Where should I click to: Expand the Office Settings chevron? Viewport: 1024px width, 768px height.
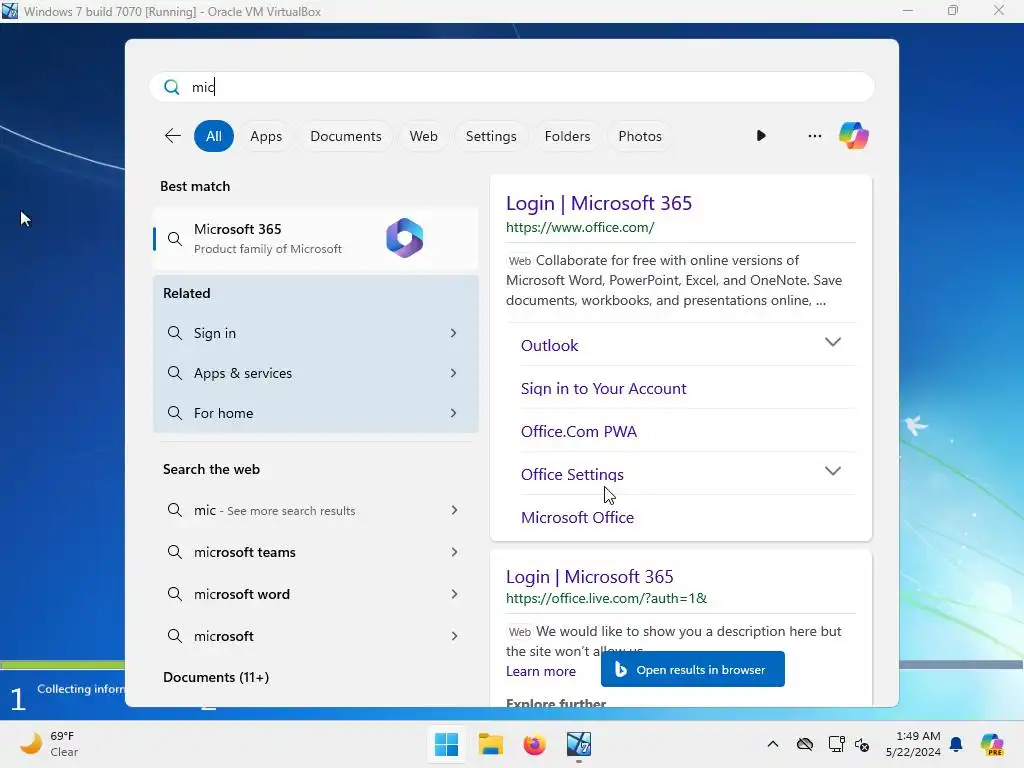tap(833, 471)
